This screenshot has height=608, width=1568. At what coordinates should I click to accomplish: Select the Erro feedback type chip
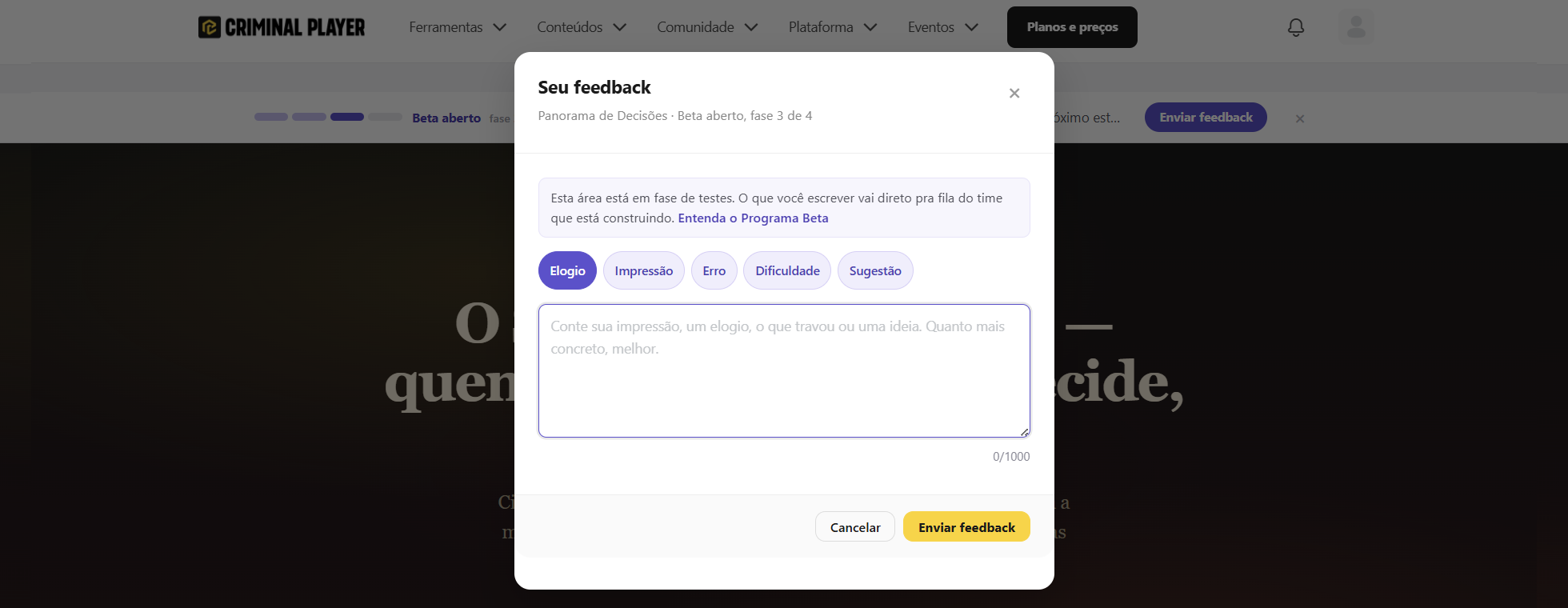[x=714, y=270]
